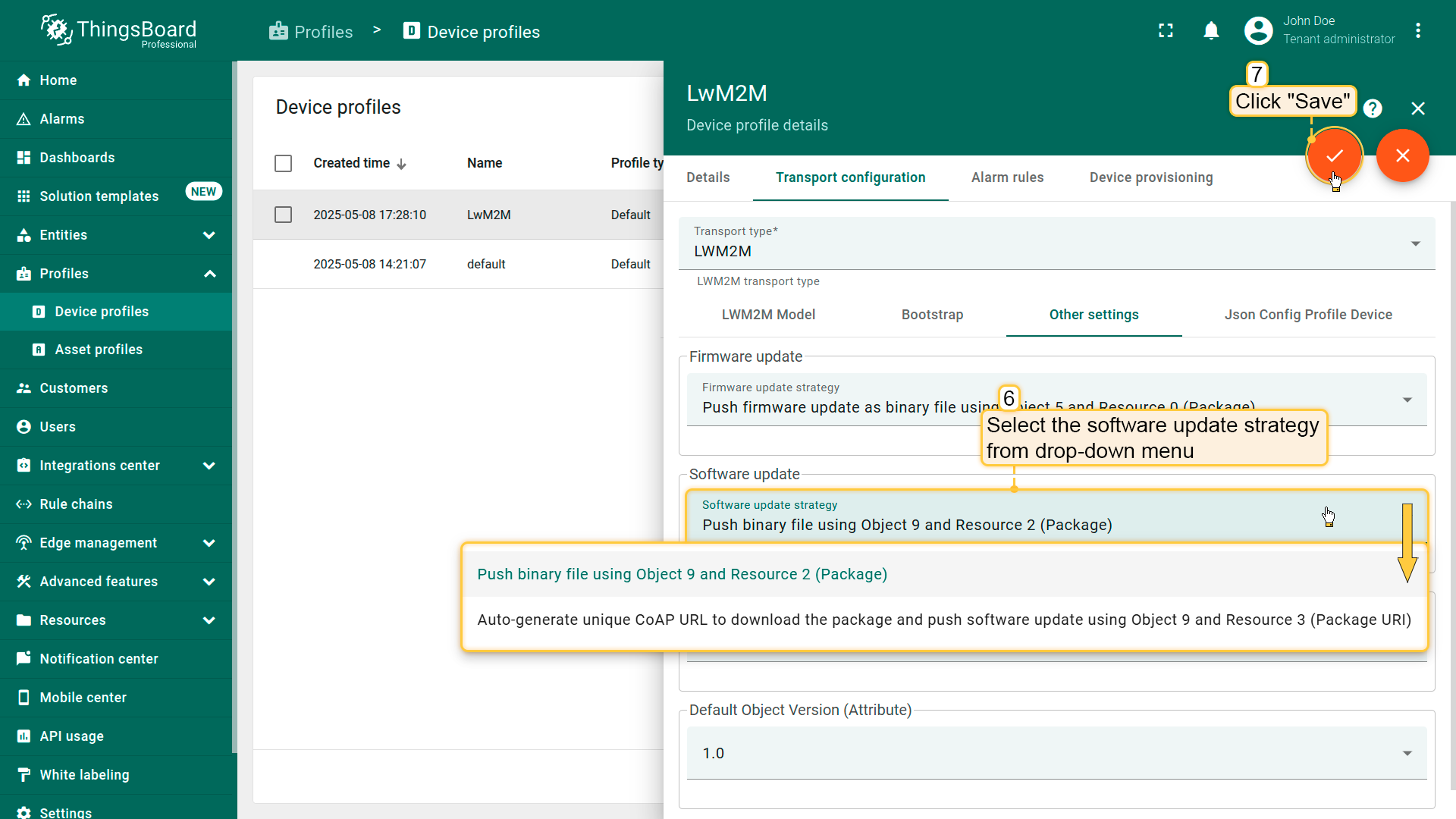Click the 2025-05-08 14:21:07 timestamp cell
Viewport: 1456px width, 819px height.
[x=369, y=264]
